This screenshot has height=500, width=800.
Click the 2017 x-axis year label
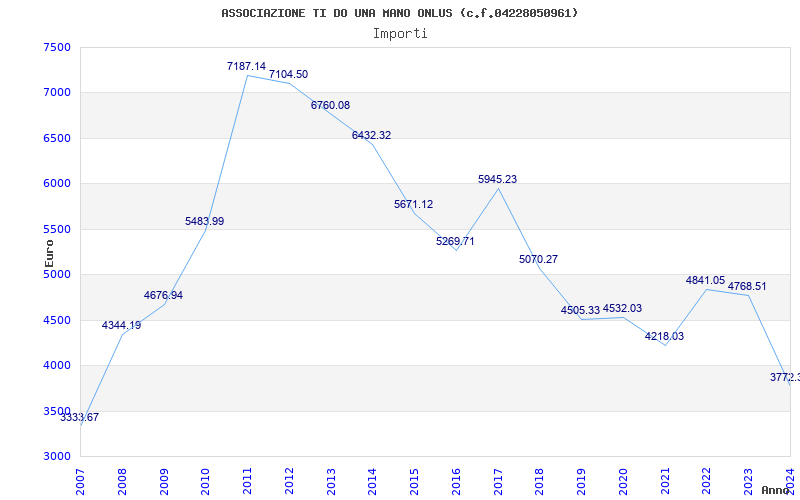click(x=498, y=482)
